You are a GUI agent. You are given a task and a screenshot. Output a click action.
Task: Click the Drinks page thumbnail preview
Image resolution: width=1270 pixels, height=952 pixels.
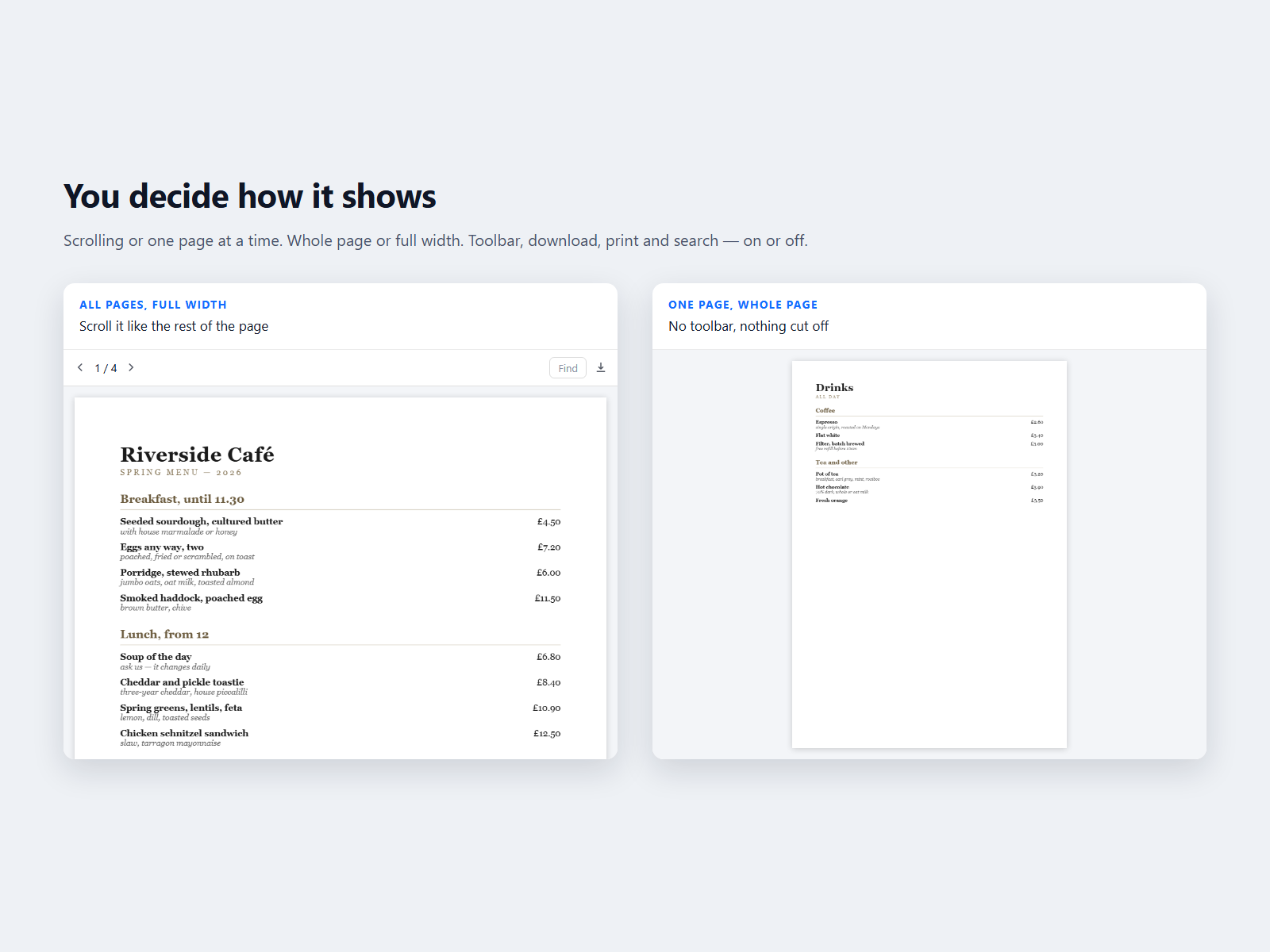[929, 555]
